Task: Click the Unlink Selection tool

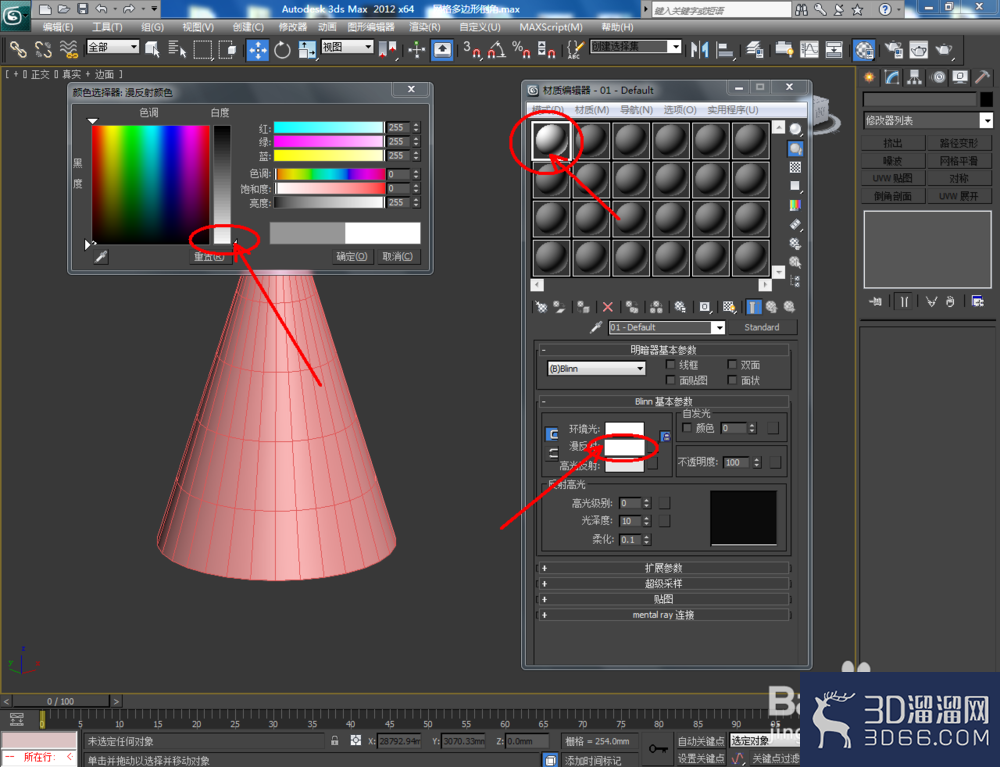Action: [43, 49]
